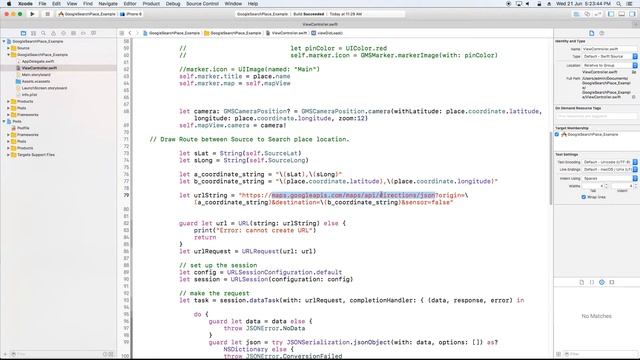Choose the iPhone 6 run destination

pos(131,14)
